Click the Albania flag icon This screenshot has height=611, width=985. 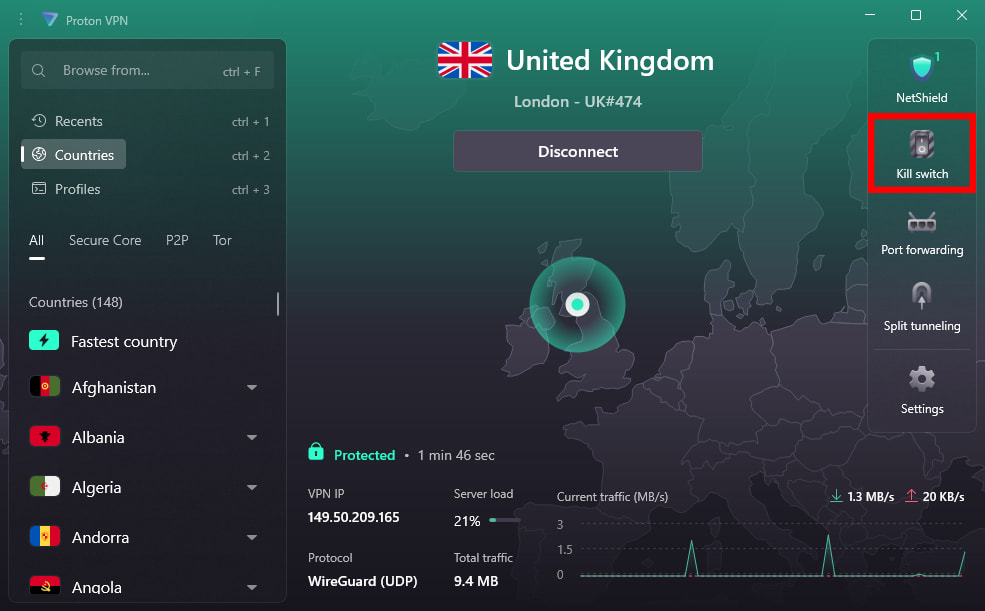[45, 436]
